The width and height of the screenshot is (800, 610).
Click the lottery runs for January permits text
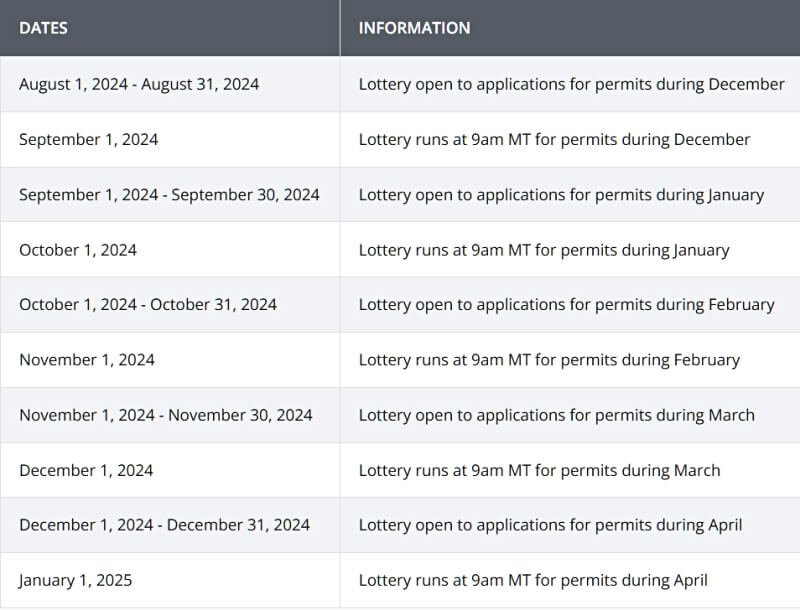tap(544, 250)
